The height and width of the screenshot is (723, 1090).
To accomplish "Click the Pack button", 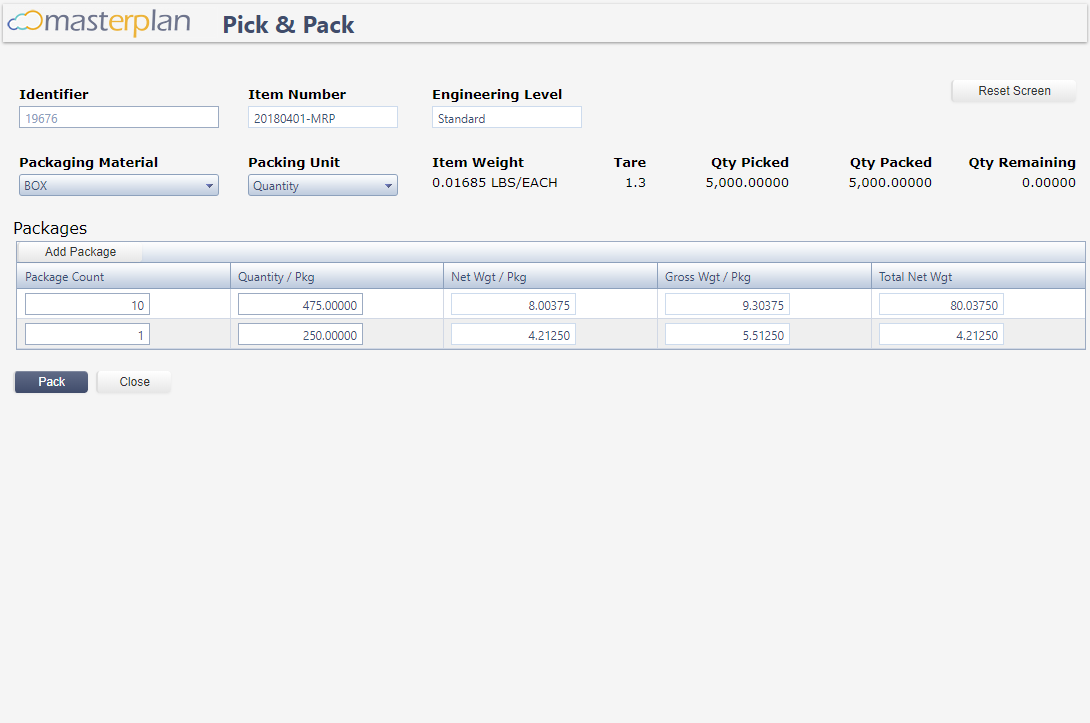I will 51,382.
